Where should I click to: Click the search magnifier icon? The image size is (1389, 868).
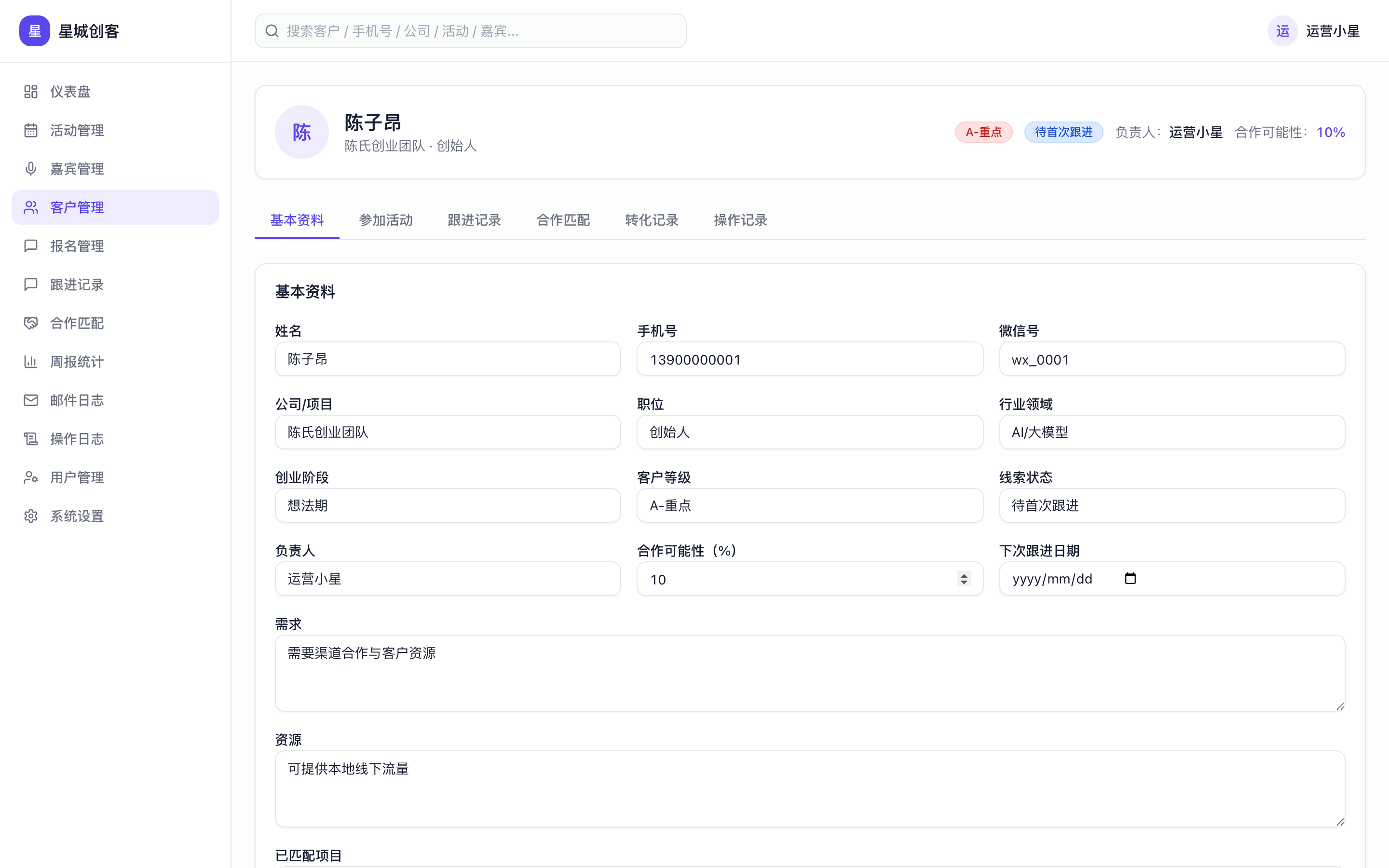272,31
